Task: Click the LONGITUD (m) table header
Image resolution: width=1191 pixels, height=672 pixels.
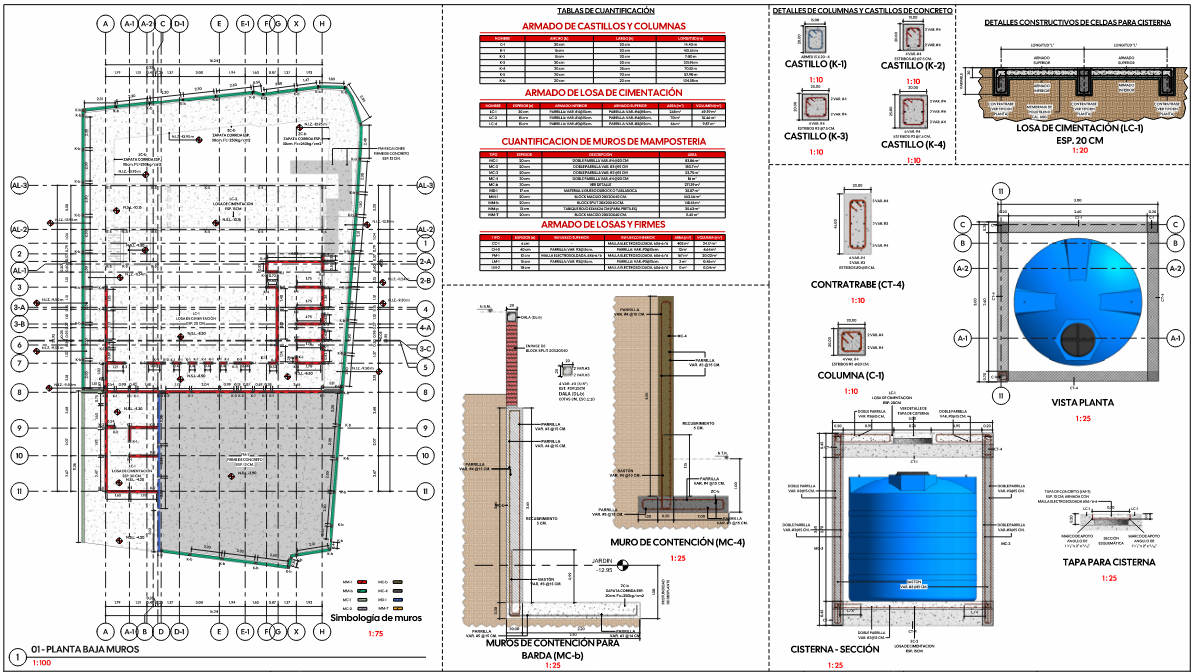Action: coord(690,38)
